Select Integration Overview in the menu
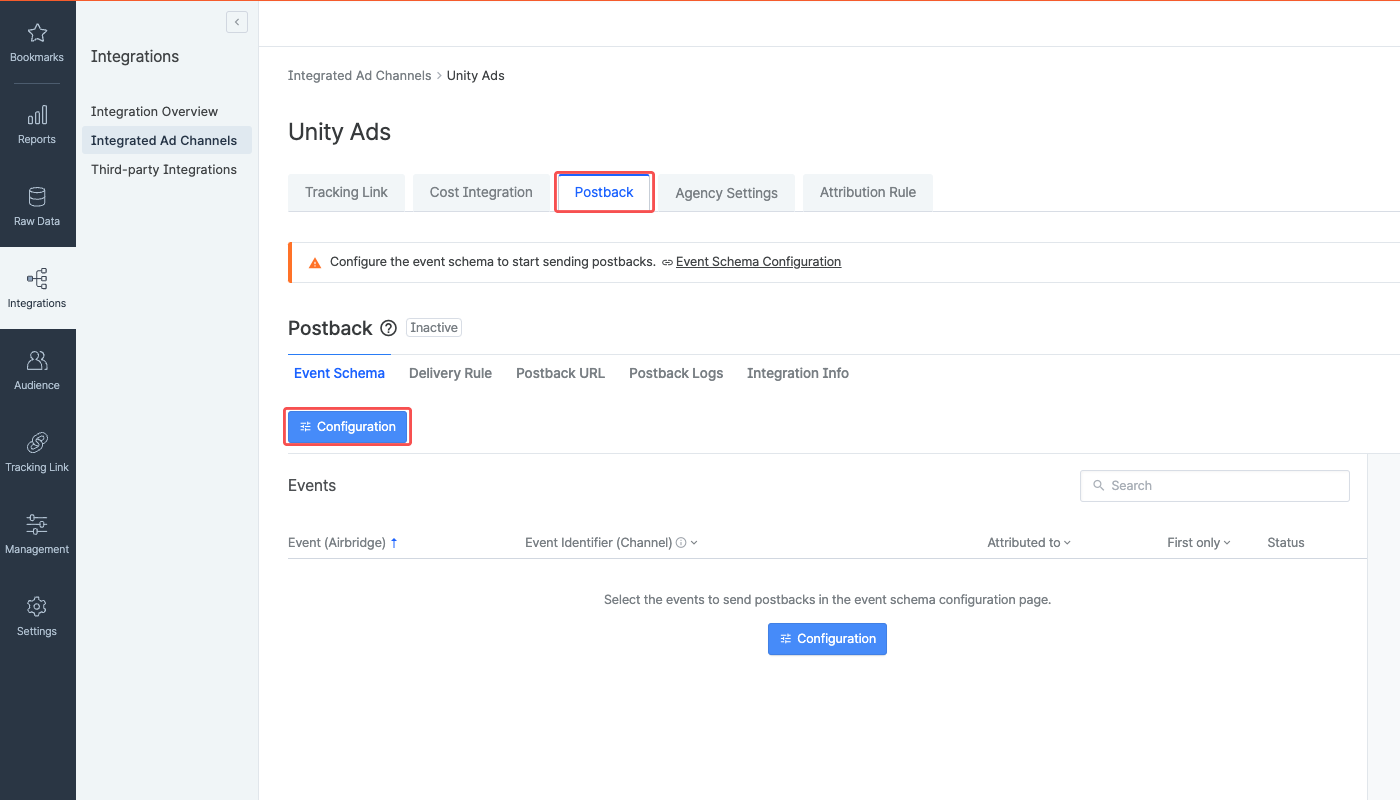1400x800 pixels. [x=154, y=111]
